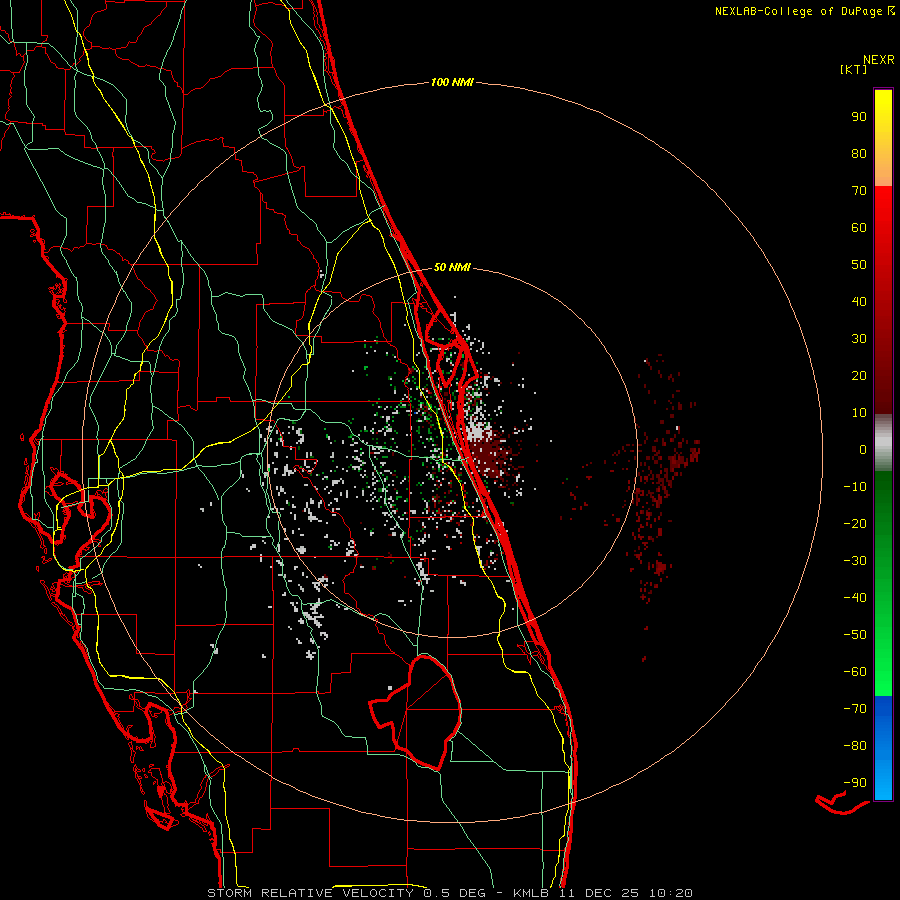Click the "-20" value on the velocity scale
900x900 pixels.
855,524
